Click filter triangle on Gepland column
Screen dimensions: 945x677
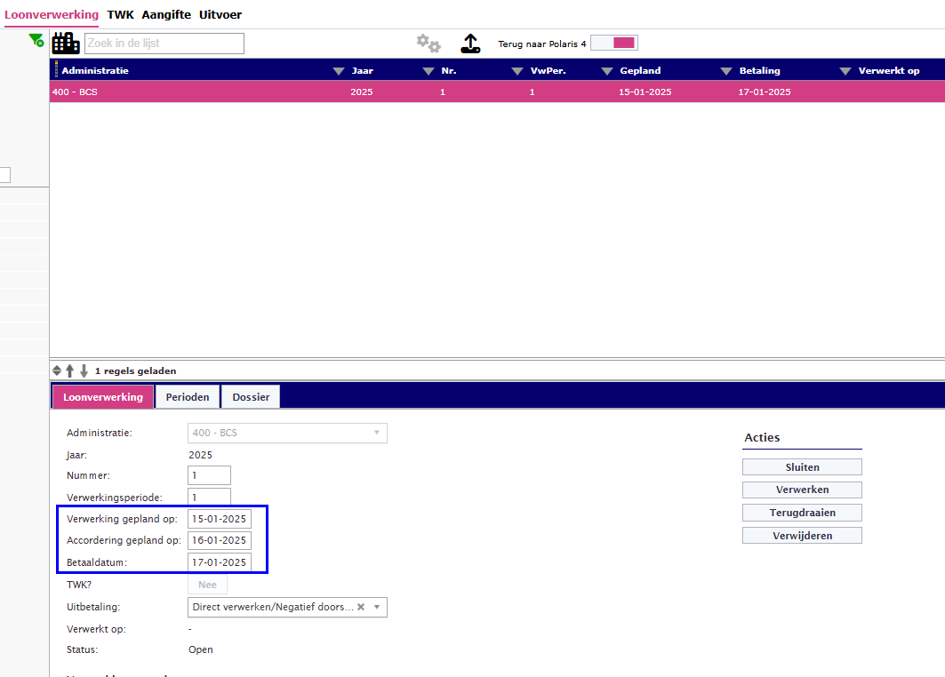(607, 71)
